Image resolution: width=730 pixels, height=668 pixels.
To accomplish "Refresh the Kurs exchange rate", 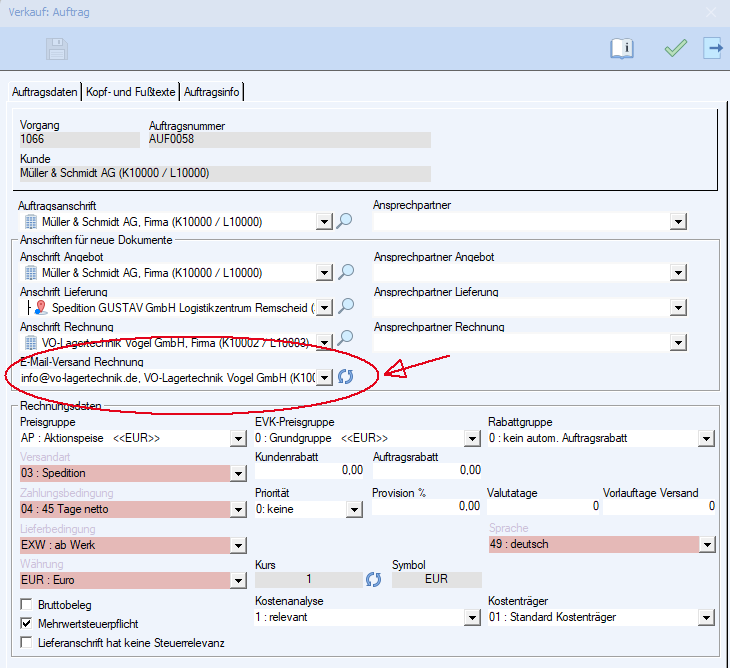I will (x=373, y=579).
